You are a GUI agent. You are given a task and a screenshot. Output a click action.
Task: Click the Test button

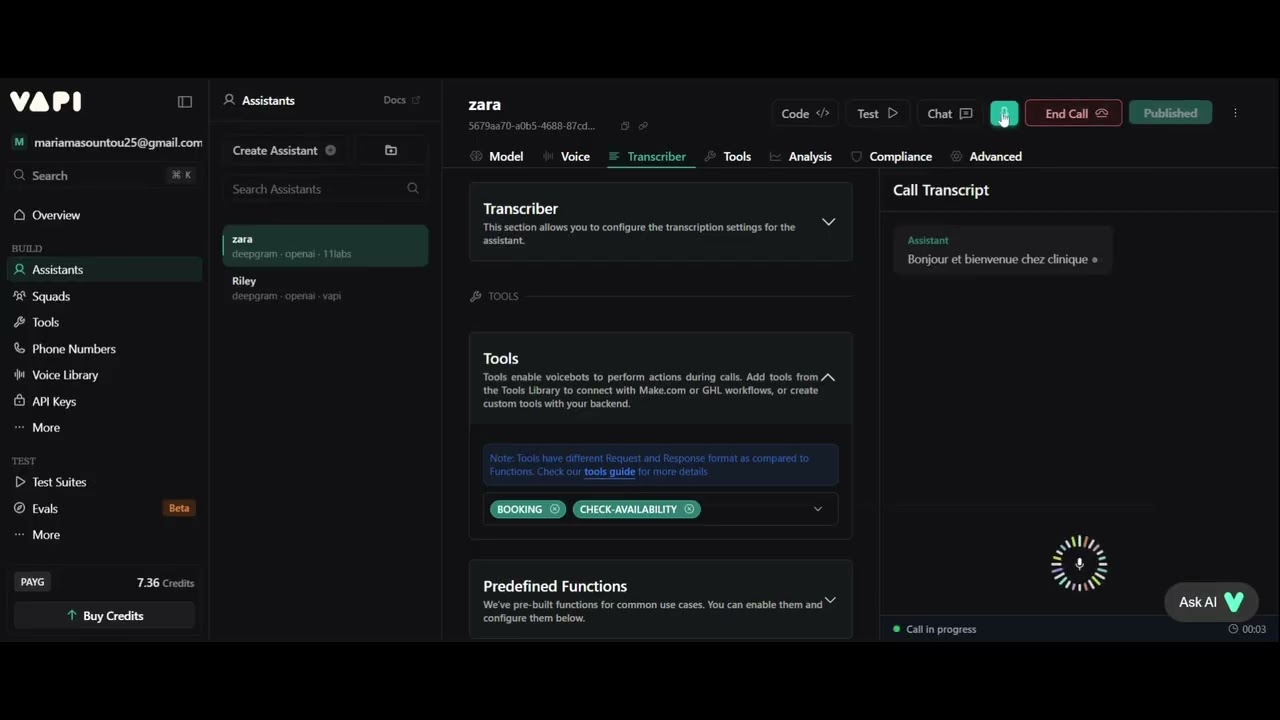[x=878, y=113]
